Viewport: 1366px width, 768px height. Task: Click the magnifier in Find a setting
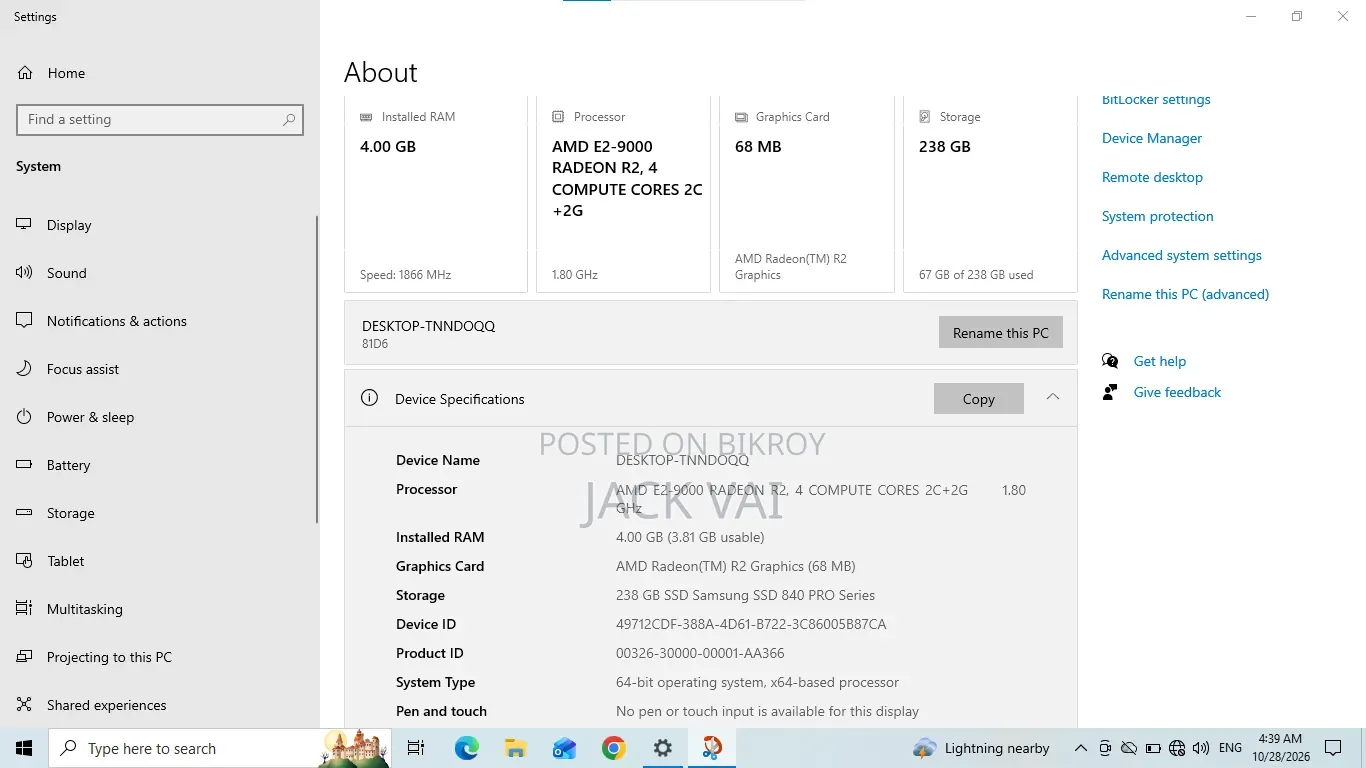click(289, 120)
